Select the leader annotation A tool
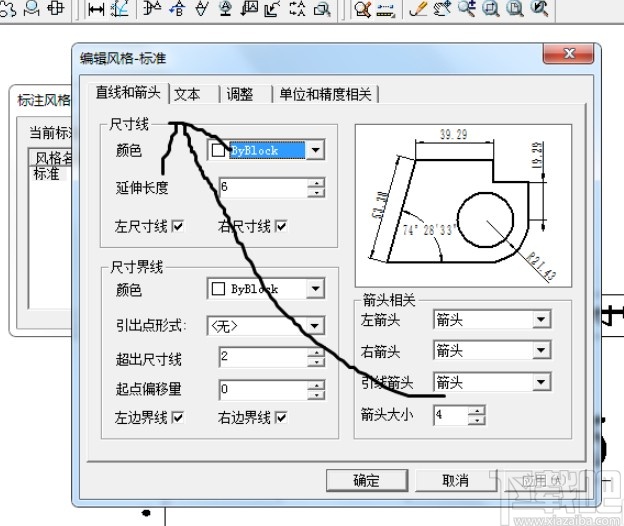Screen dimensions: 624x526 point(152,9)
